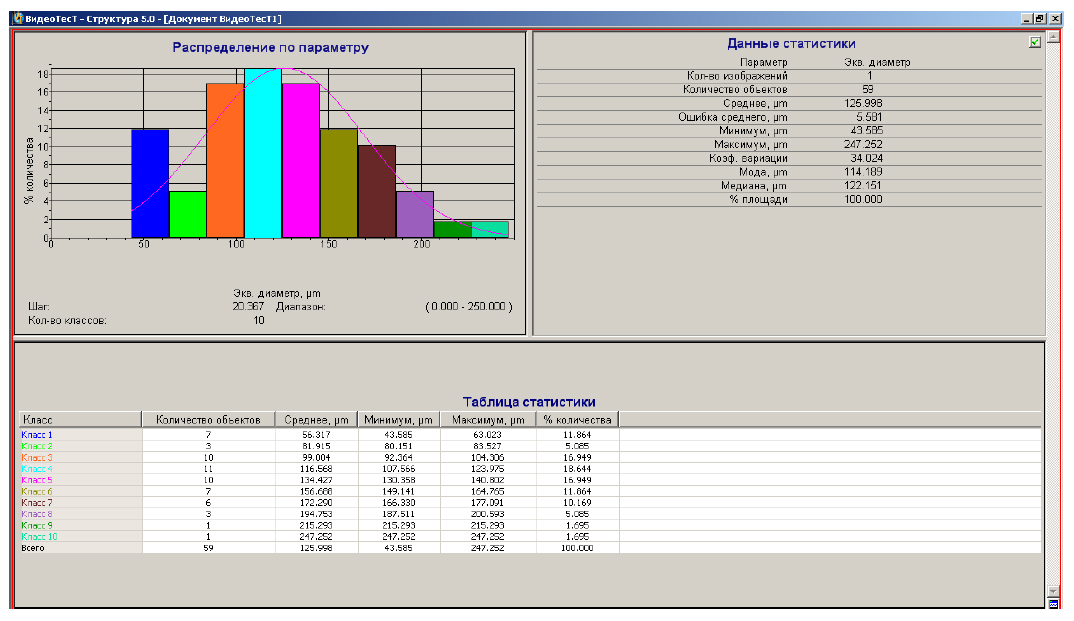Screen dimensions: 1074x621
Task: Click the Среднее, µm column header
Action: (x=316, y=420)
